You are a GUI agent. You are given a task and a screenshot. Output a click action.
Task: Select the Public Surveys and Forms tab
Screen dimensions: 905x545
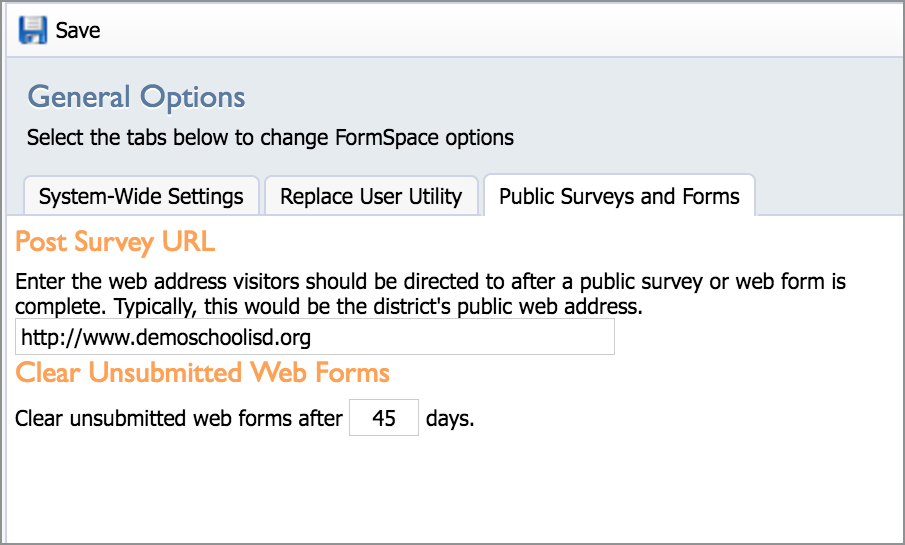pyautogui.click(x=619, y=196)
